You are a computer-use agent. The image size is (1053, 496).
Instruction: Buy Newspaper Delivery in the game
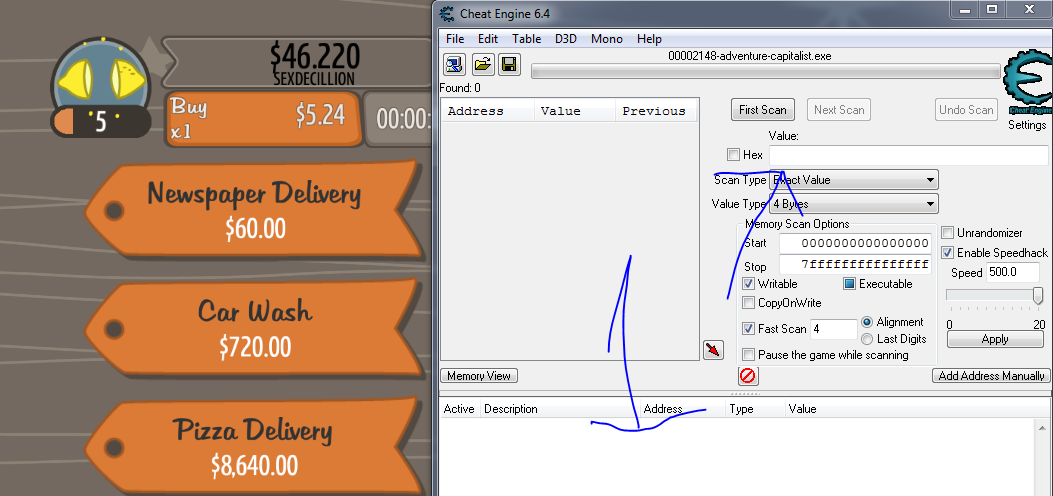(253, 209)
